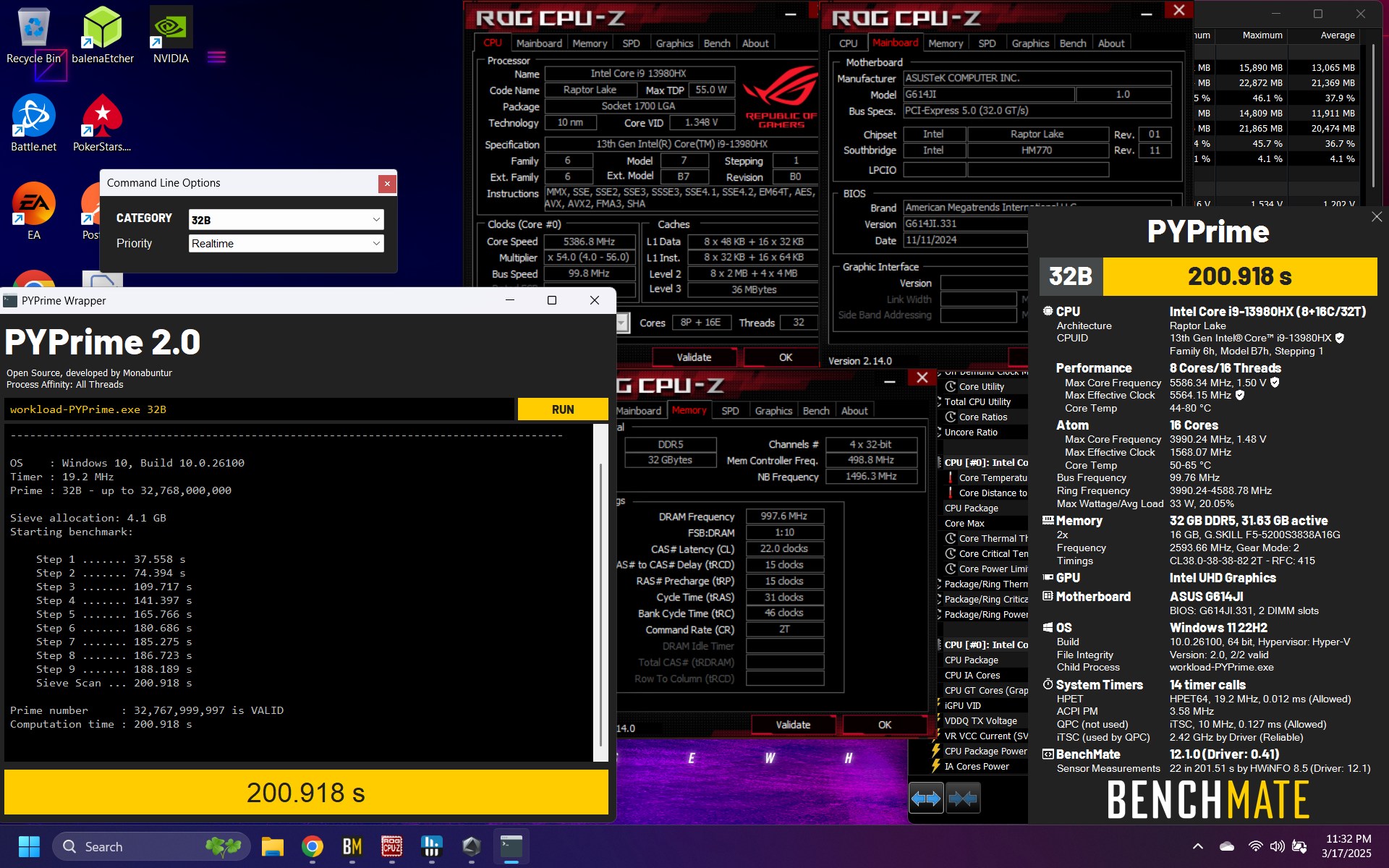Click HWiNFO expand columns blue arrows button
The width and height of the screenshot is (1389, 868).
(926, 799)
